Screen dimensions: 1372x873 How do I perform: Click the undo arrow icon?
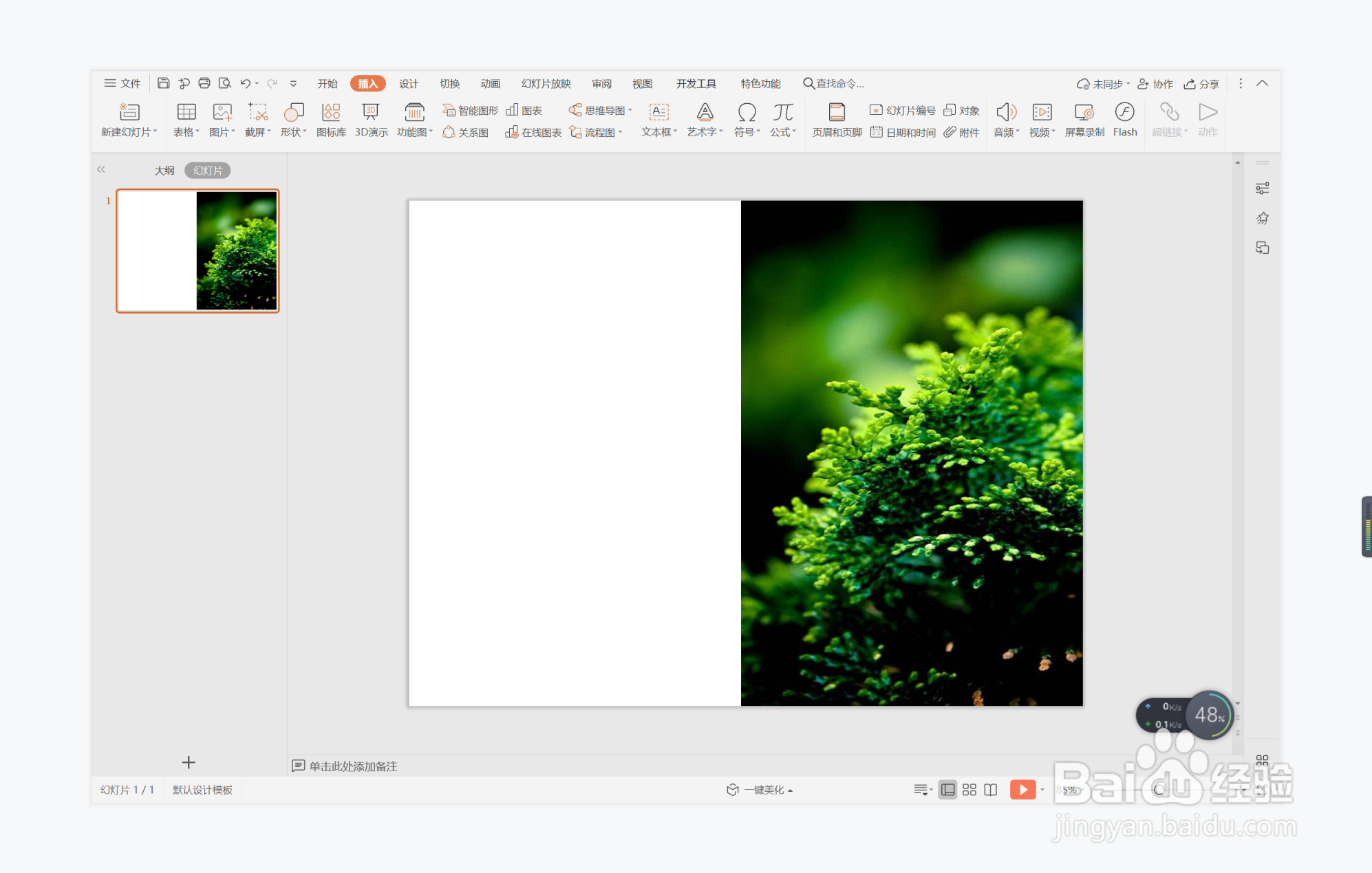tap(245, 83)
